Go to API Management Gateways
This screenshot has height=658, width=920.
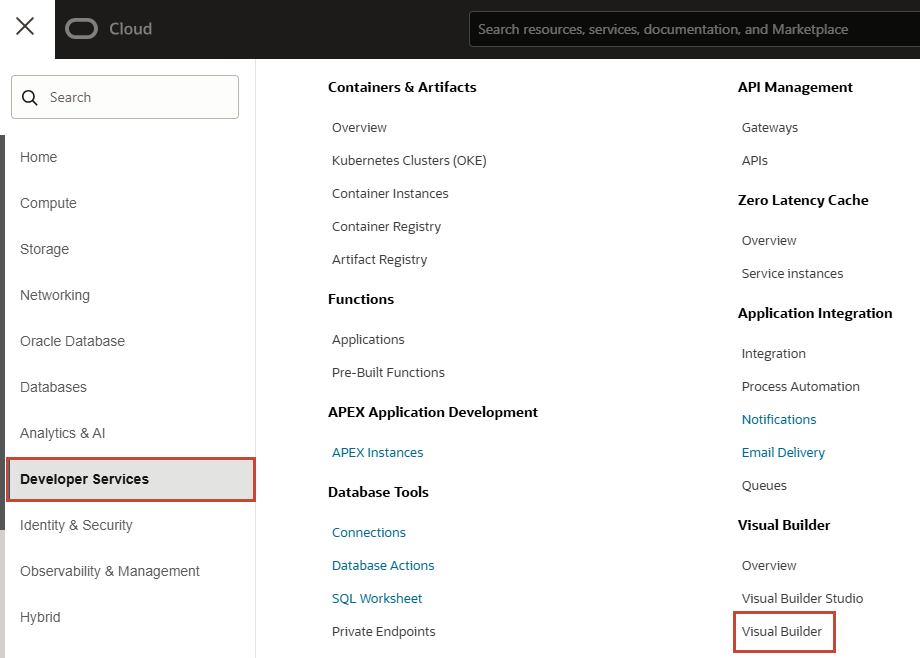[769, 127]
